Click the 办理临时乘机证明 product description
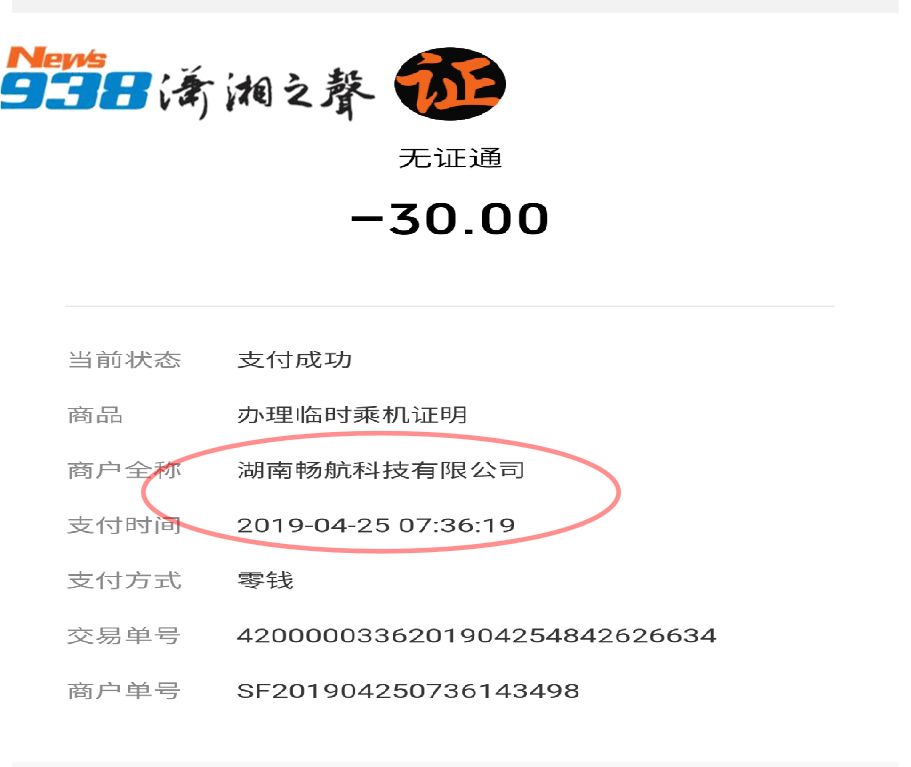Viewport: 911px width, 767px height. (352, 415)
